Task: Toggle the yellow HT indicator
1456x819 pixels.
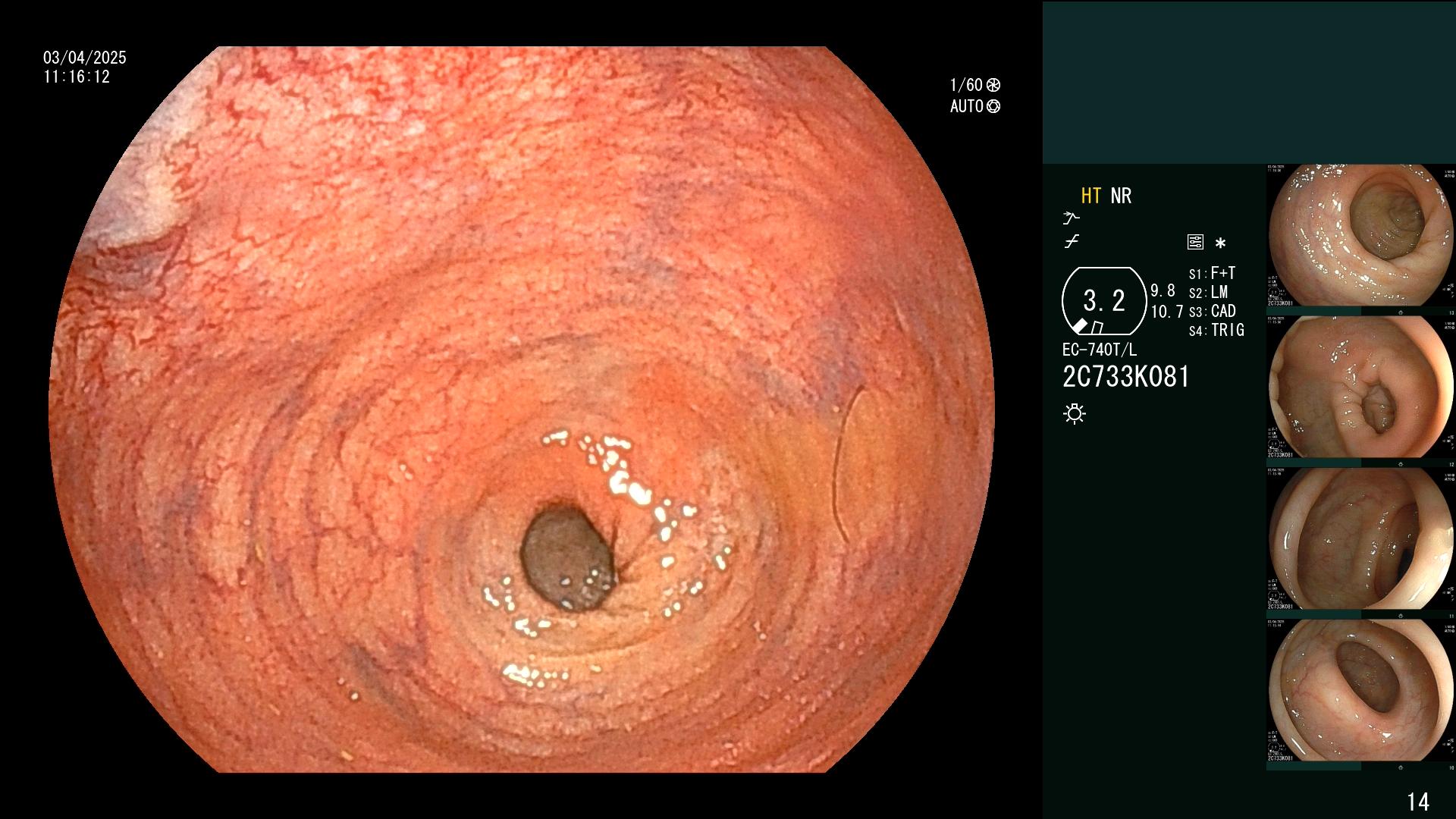Action: (1090, 196)
